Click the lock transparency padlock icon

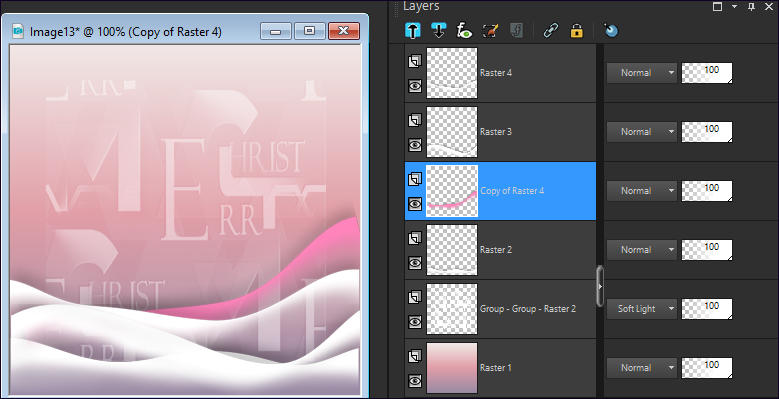(x=576, y=31)
